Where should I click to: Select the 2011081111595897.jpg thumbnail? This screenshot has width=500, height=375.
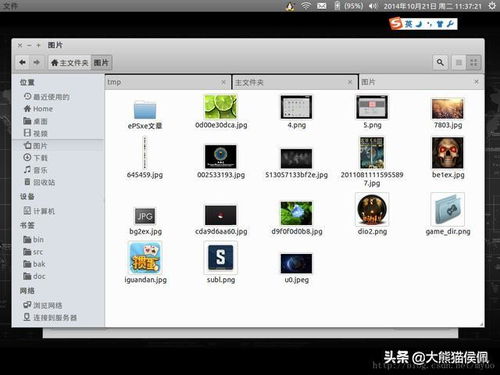coord(372,153)
